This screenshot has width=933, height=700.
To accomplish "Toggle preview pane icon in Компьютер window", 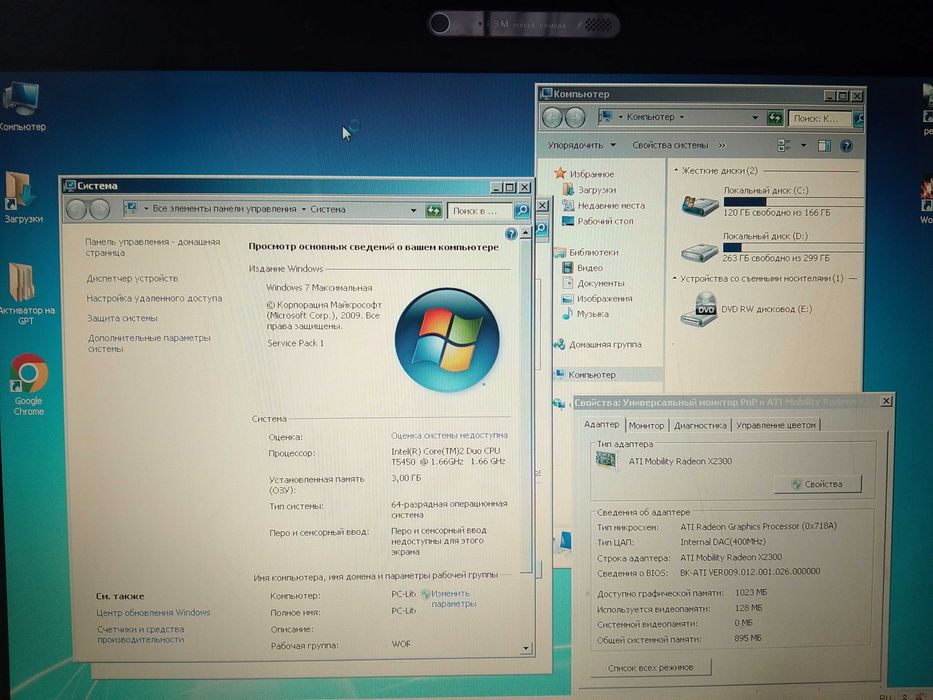I will tap(824, 145).
